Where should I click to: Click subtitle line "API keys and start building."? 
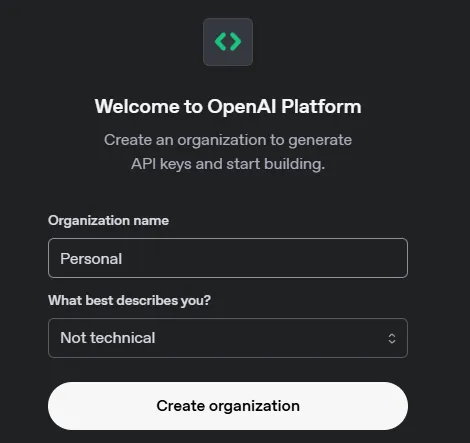coord(228,164)
